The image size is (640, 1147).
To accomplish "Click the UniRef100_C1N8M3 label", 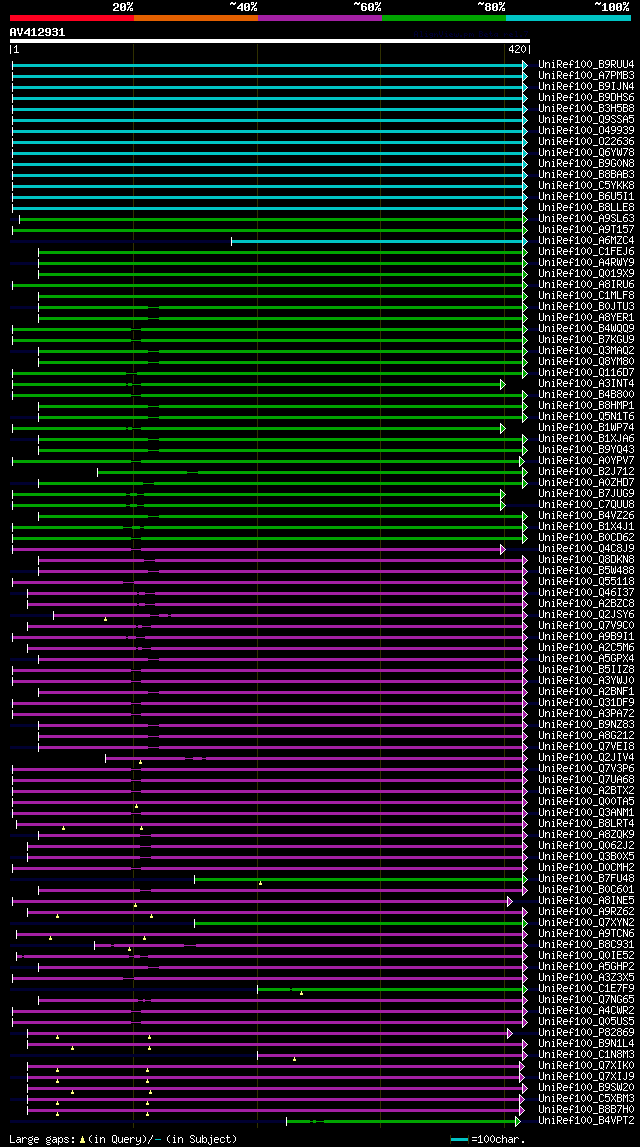I will pos(586,1055).
